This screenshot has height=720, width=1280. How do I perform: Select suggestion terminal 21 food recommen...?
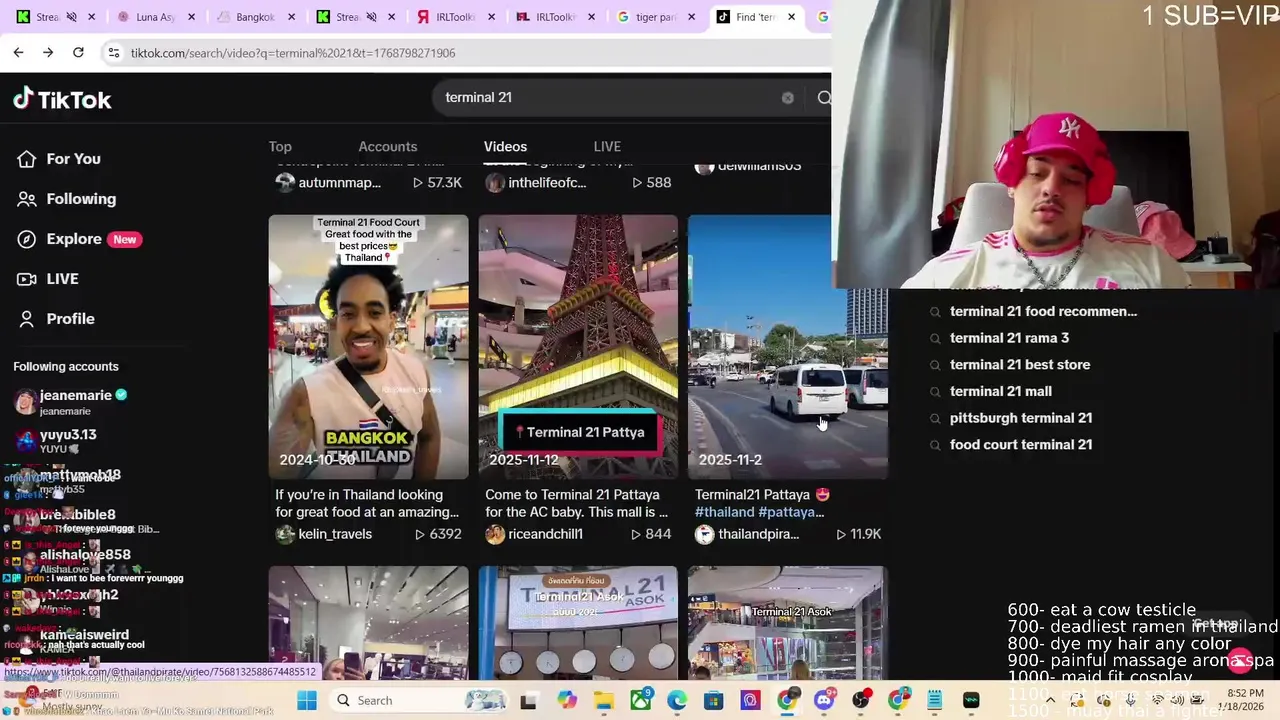1043,311
